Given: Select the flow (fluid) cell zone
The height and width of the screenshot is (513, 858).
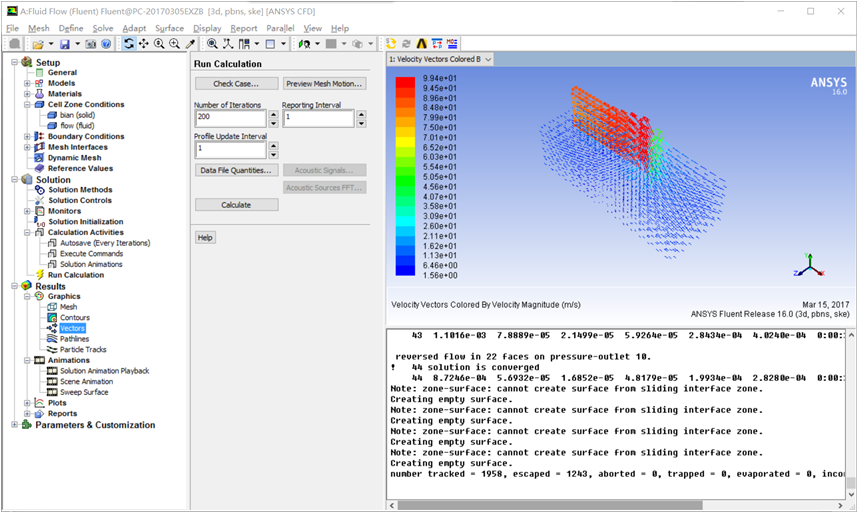Looking at the screenshot, I should click(x=77, y=126).
